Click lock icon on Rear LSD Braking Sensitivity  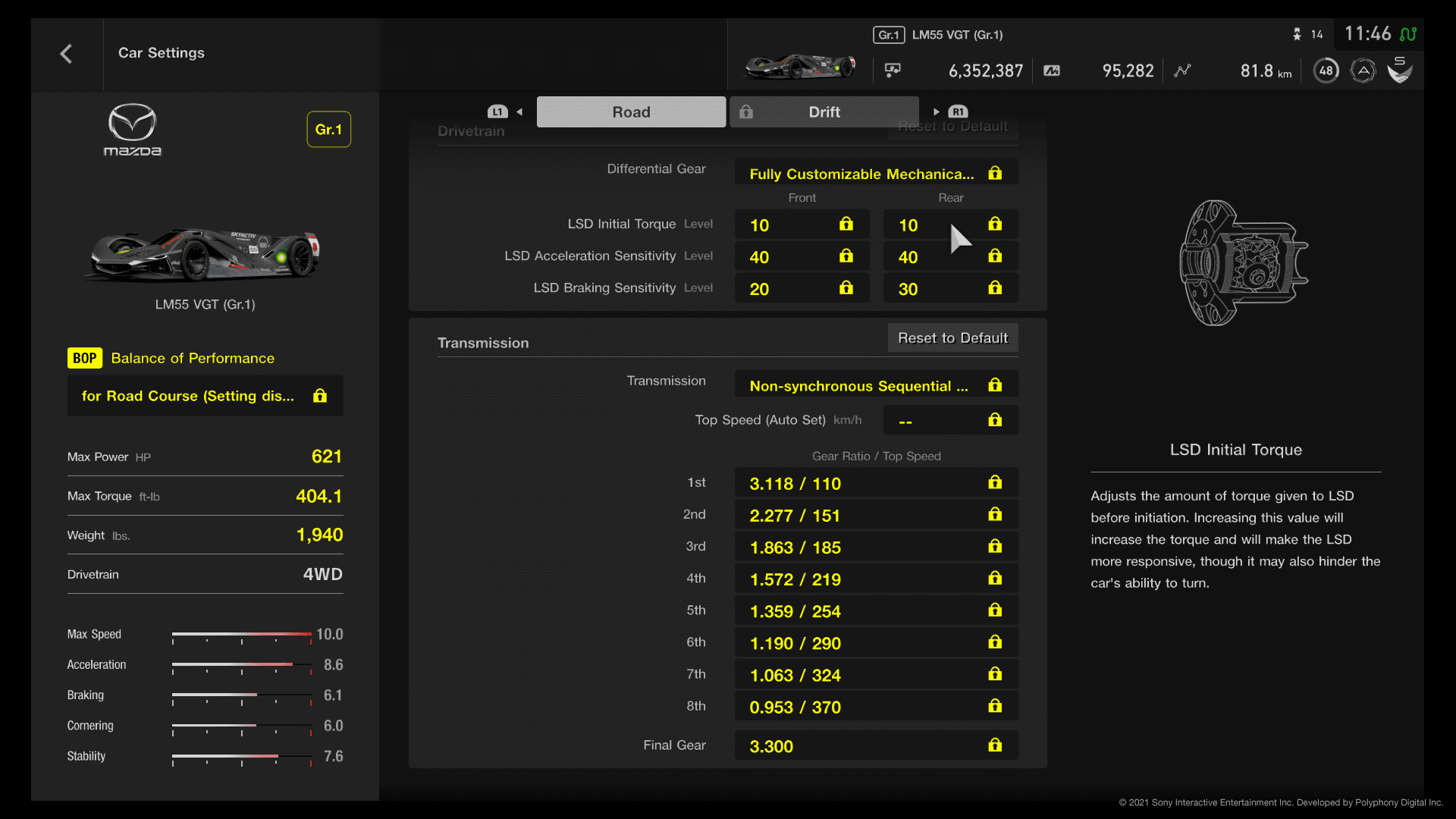click(995, 287)
